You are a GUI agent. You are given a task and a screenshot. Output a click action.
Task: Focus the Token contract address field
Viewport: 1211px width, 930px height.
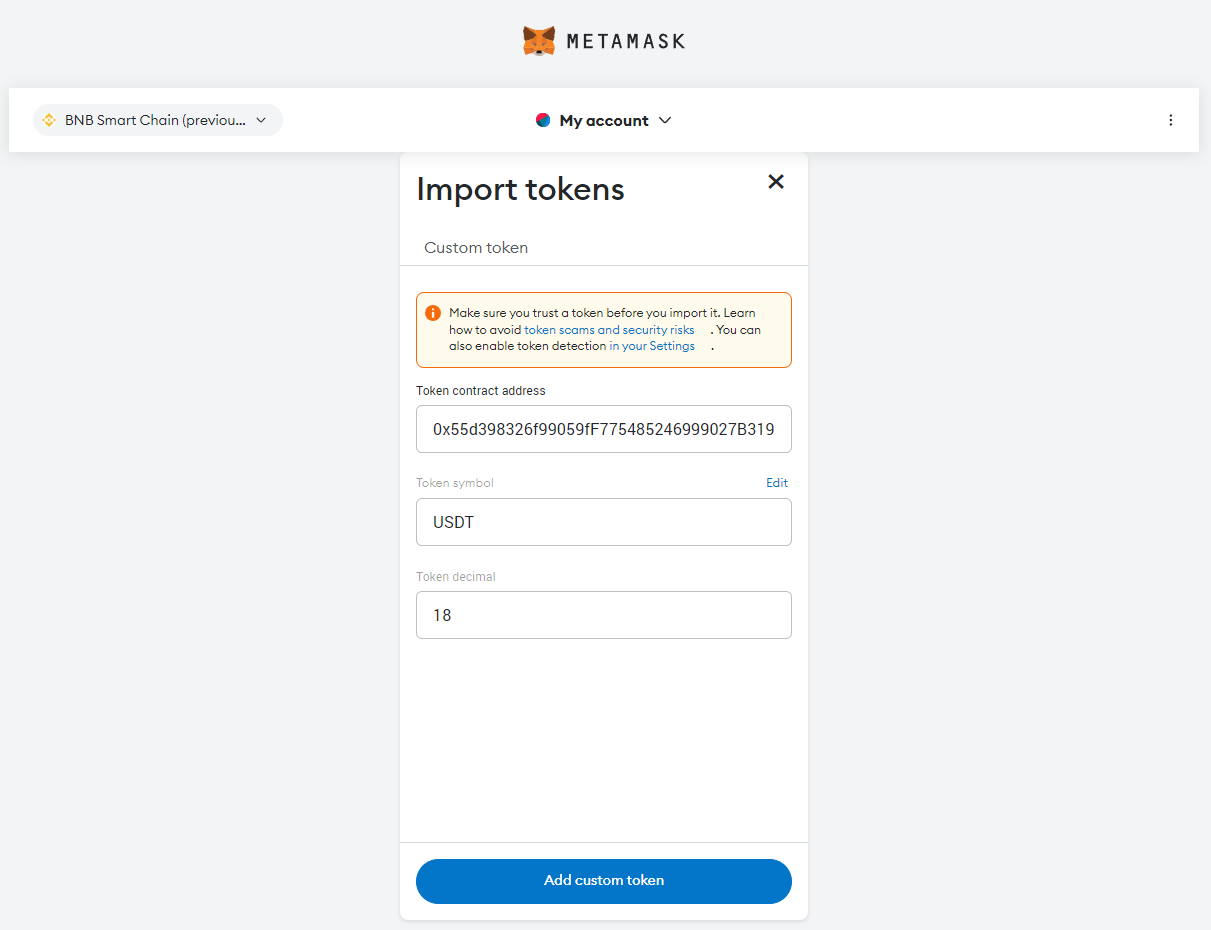[x=604, y=429]
